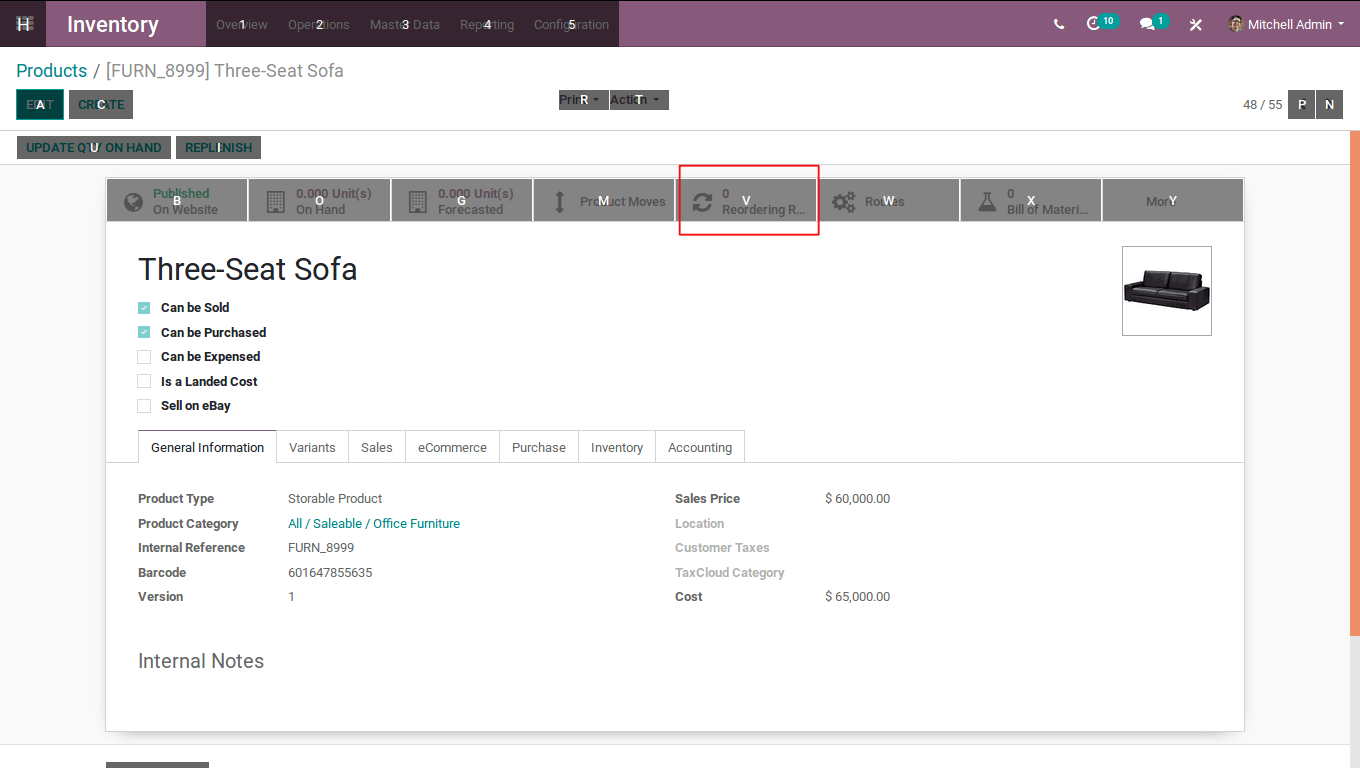The width and height of the screenshot is (1360, 768).
Task: Click the Version value 1
Action: pyautogui.click(x=292, y=596)
